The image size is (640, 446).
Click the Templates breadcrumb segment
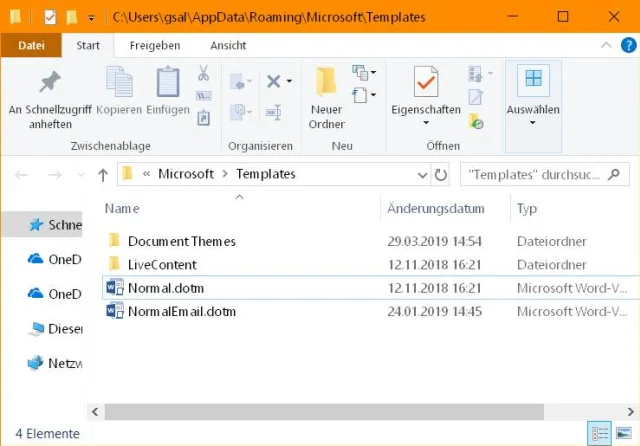point(266,174)
